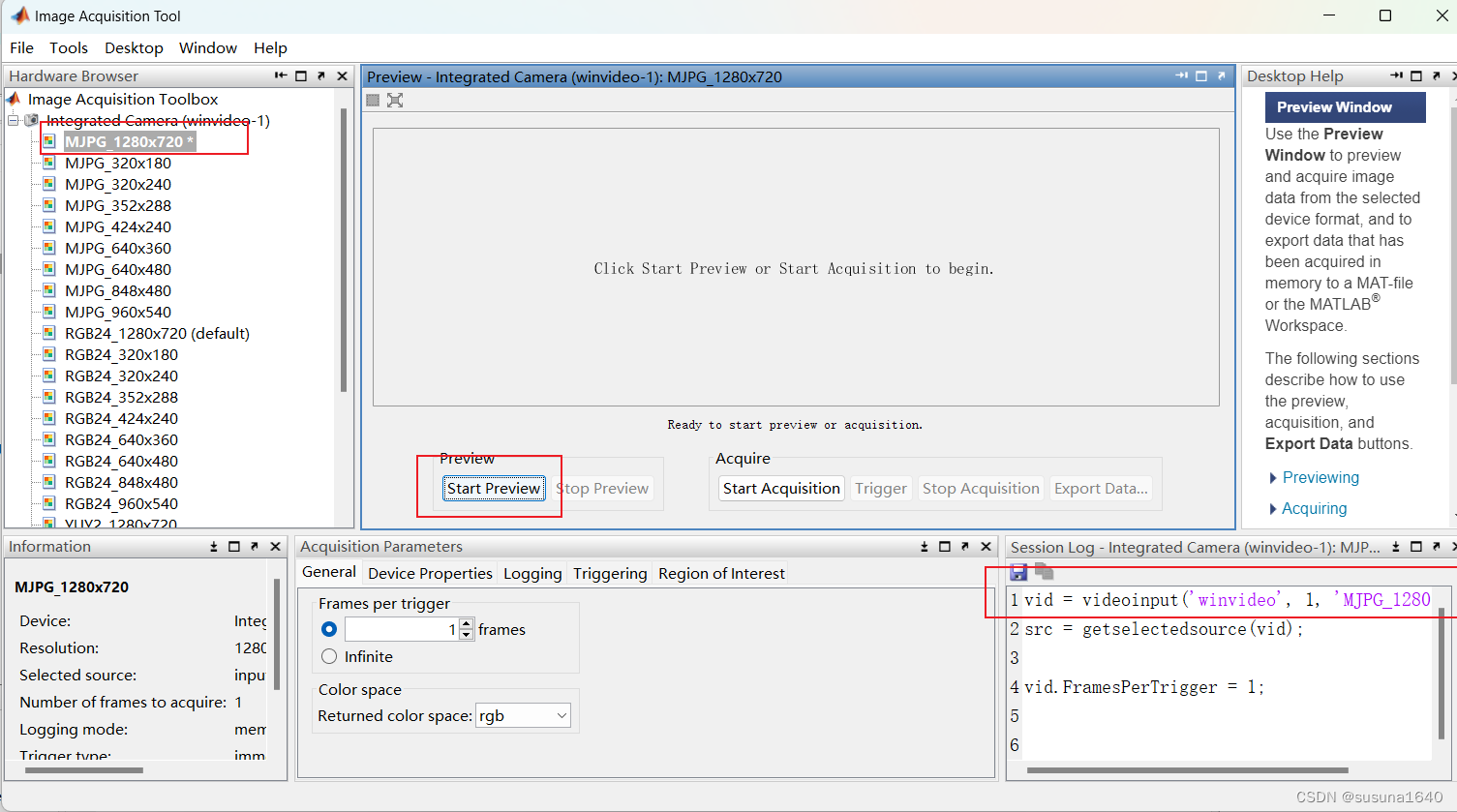
Task: Minimize the Preview panel
Action: (1181, 75)
